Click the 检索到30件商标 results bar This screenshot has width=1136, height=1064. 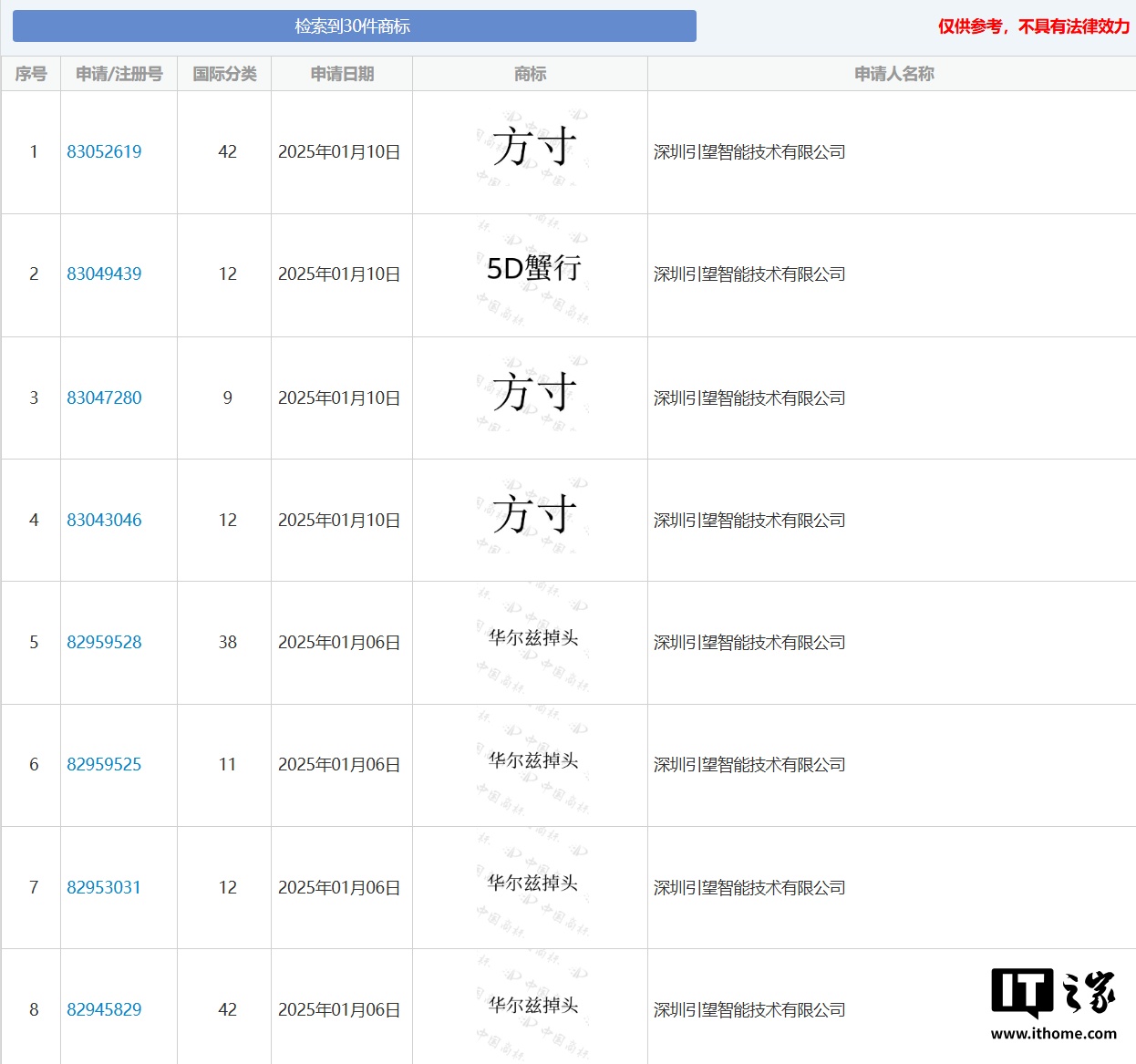point(354,26)
